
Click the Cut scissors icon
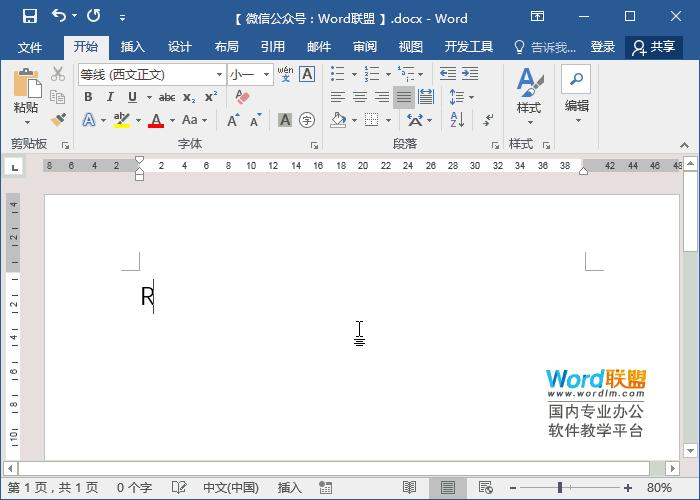58,74
